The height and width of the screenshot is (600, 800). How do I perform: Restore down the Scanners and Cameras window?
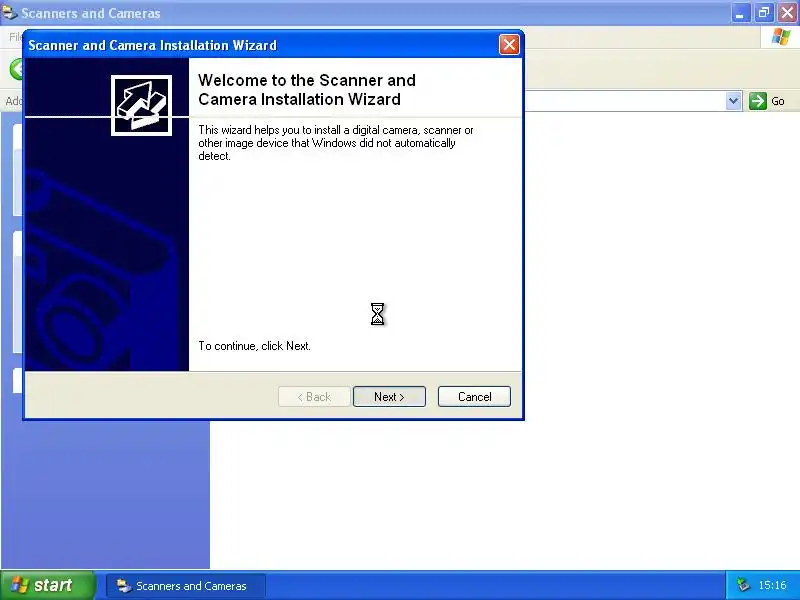tap(764, 13)
